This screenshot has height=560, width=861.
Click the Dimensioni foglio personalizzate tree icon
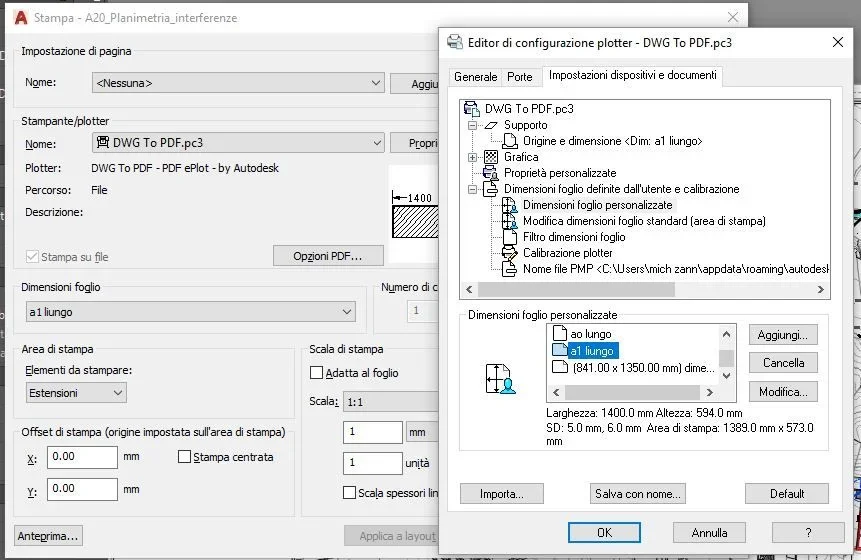point(510,205)
